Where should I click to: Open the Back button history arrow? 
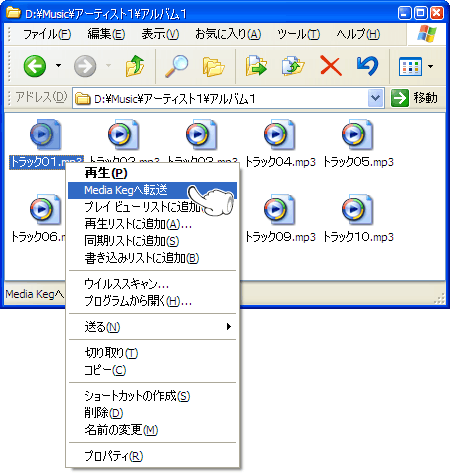click(59, 66)
